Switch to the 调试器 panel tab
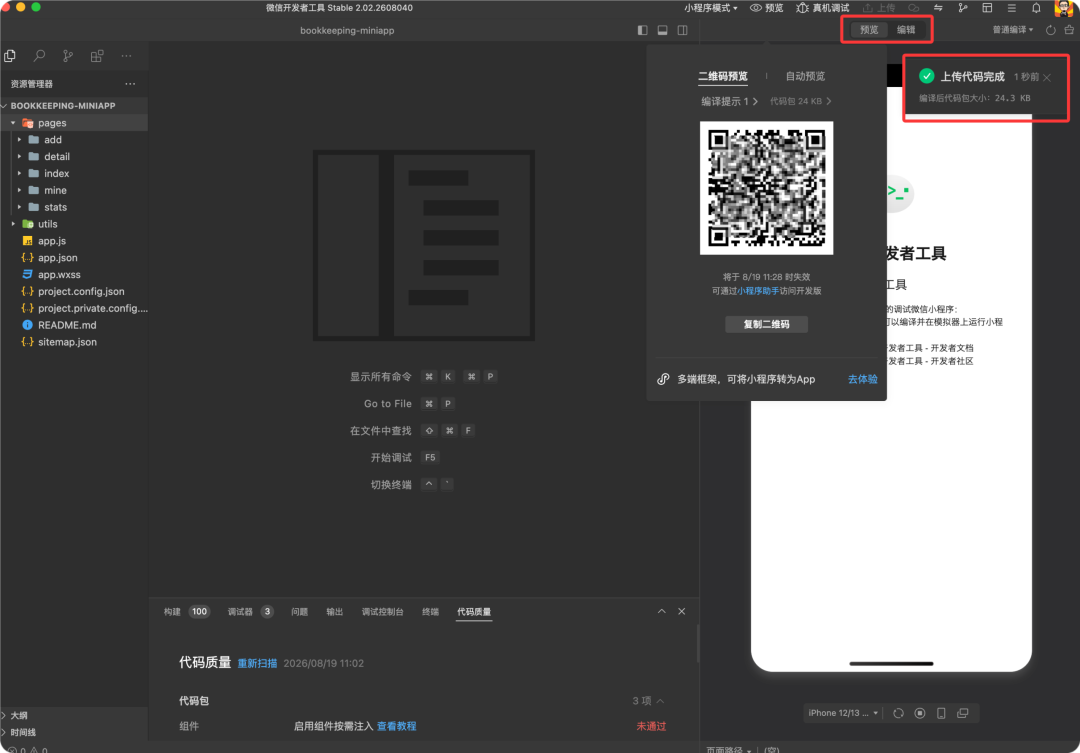Screen dimensions: 1080x753 pyautogui.click(x=240, y=612)
